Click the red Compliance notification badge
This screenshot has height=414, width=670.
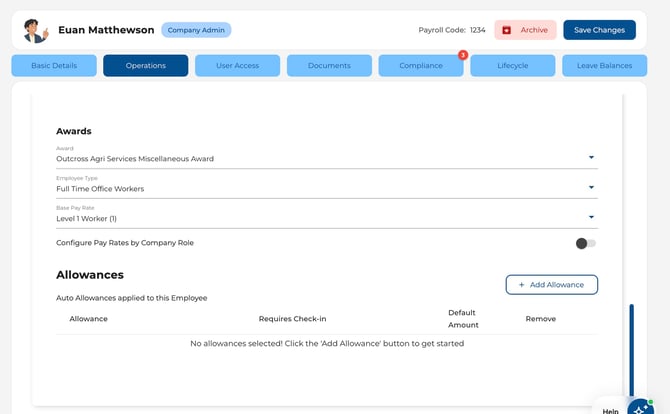pos(463,55)
